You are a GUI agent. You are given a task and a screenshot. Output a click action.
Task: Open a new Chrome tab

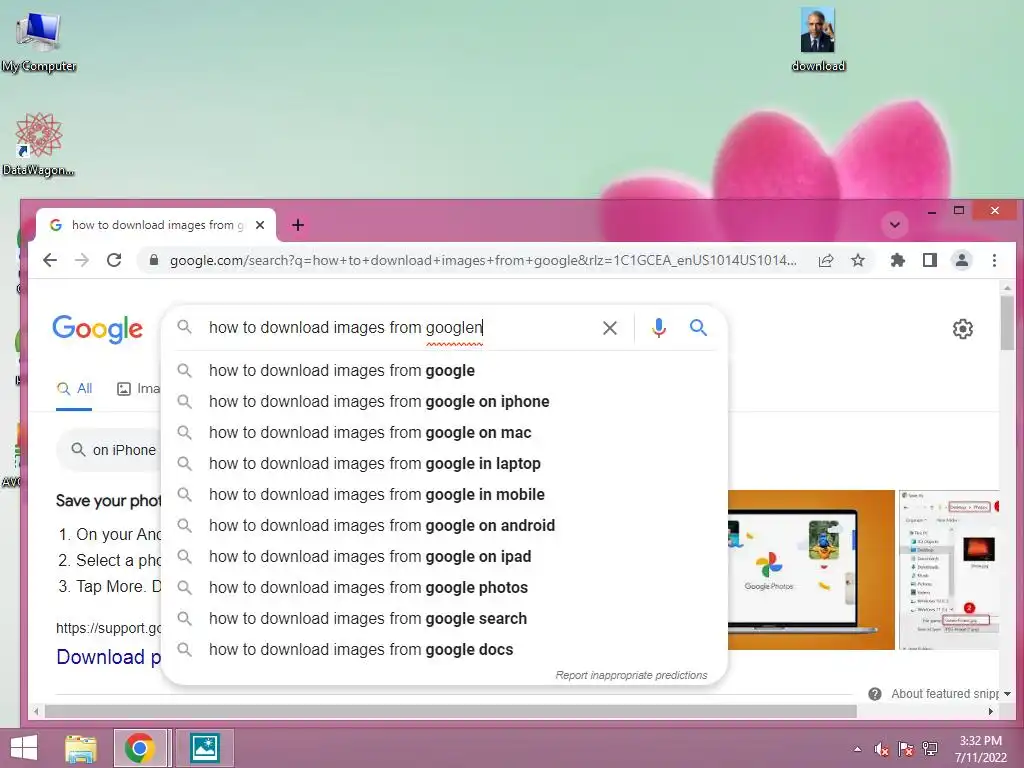[x=298, y=225]
